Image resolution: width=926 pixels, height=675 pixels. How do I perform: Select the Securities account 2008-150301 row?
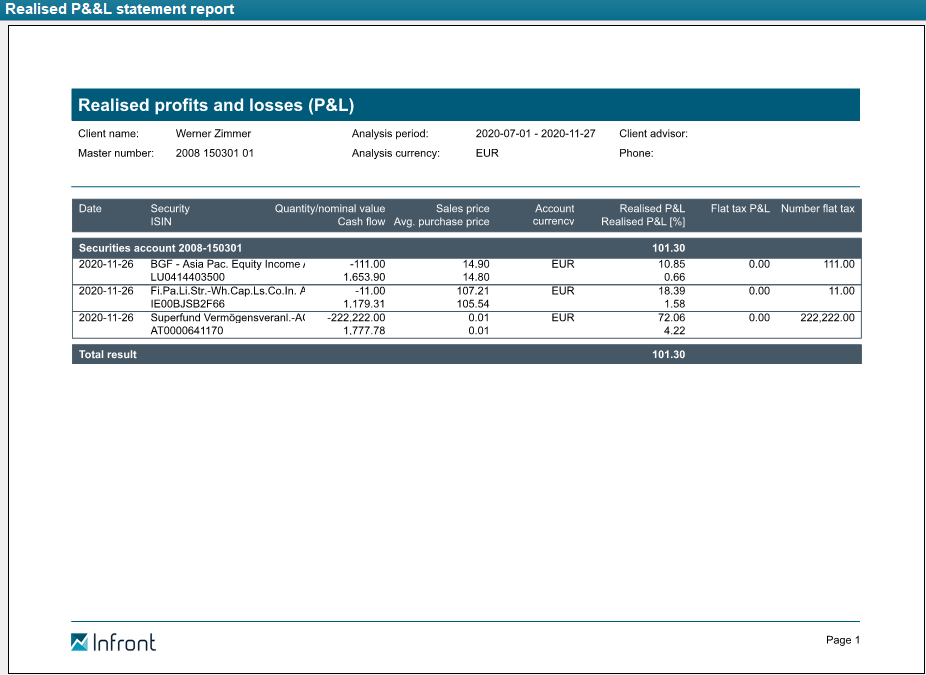(x=160, y=247)
